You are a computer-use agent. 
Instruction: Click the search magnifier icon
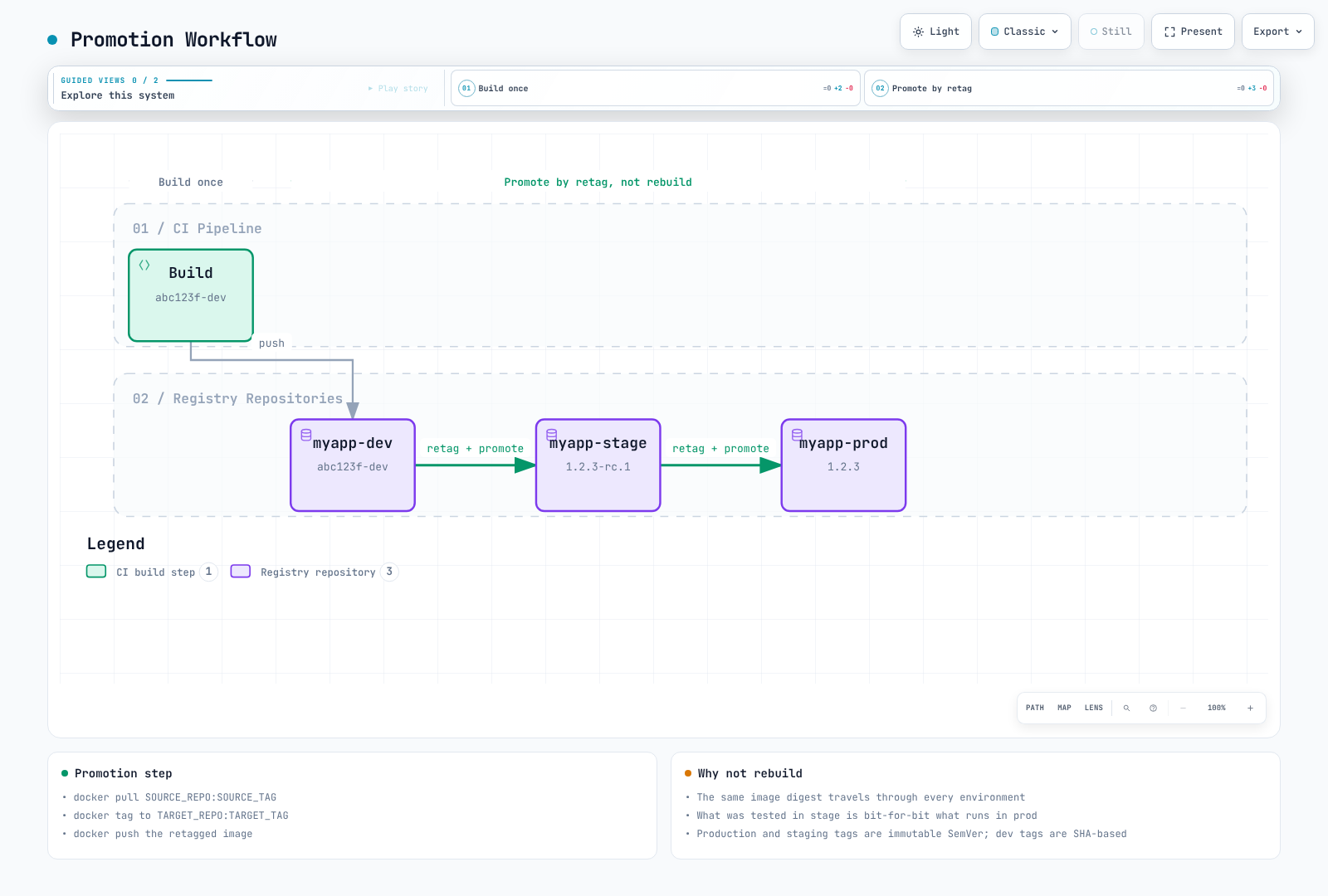[1126, 708]
